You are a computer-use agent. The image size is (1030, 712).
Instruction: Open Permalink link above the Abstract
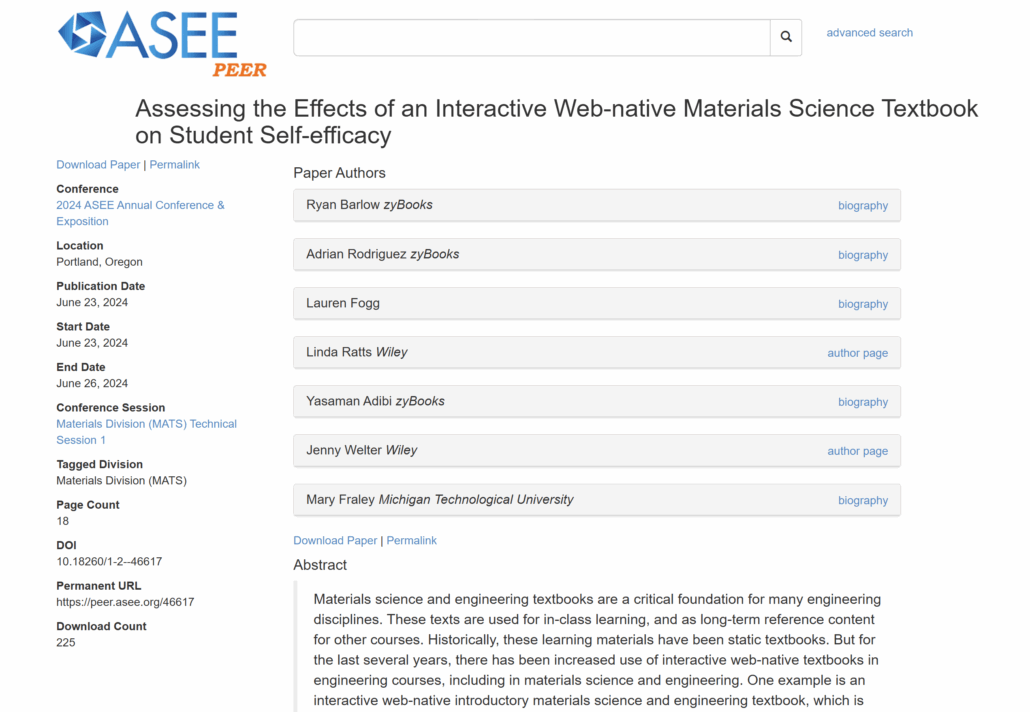click(411, 541)
